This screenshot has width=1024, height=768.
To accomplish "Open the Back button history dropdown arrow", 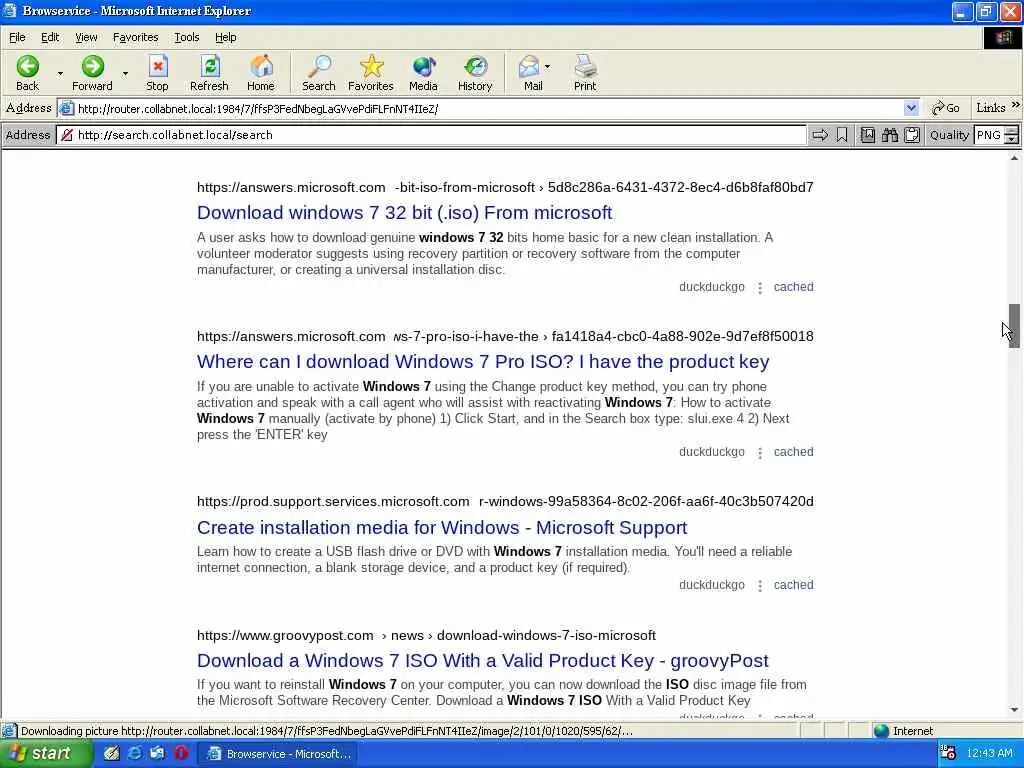I will click(x=60, y=73).
